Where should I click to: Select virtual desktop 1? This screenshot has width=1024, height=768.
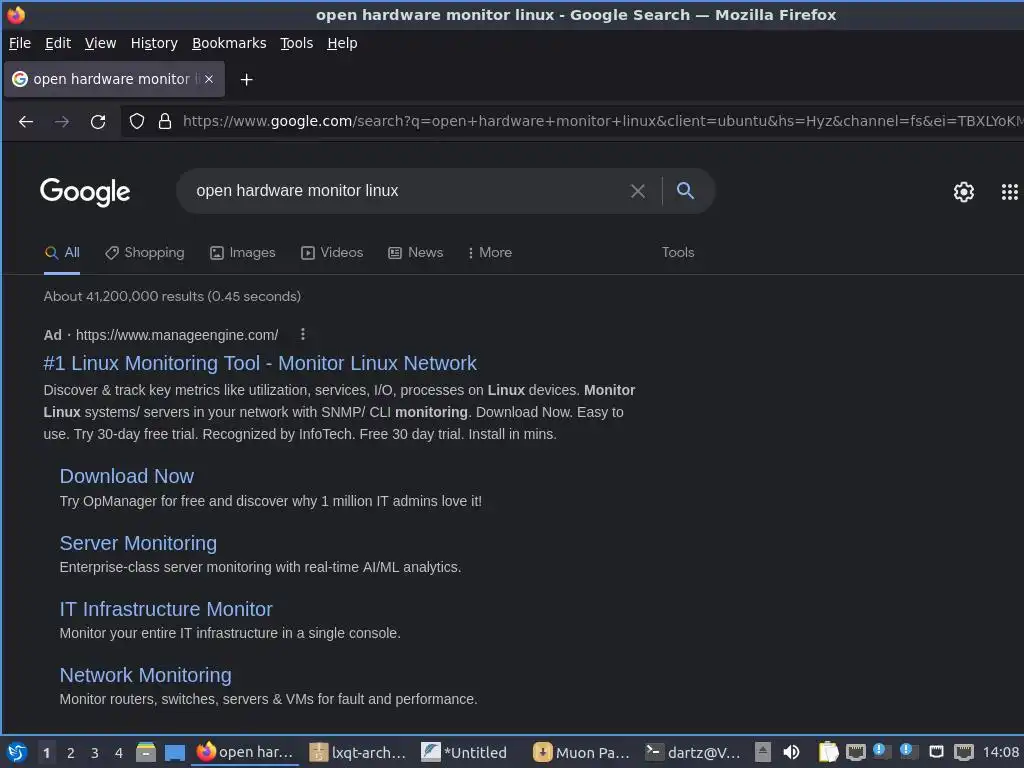[x=46, y=753]
